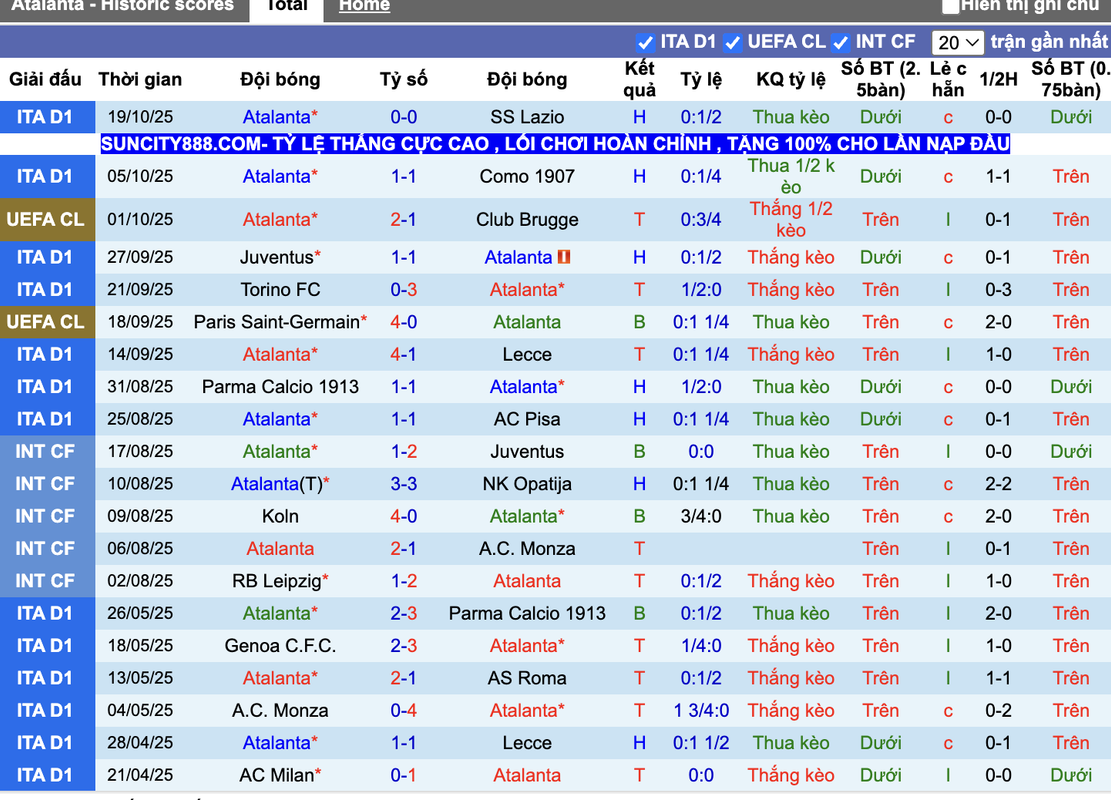Open the 0-3 score at Torino FC

point(403,290)
